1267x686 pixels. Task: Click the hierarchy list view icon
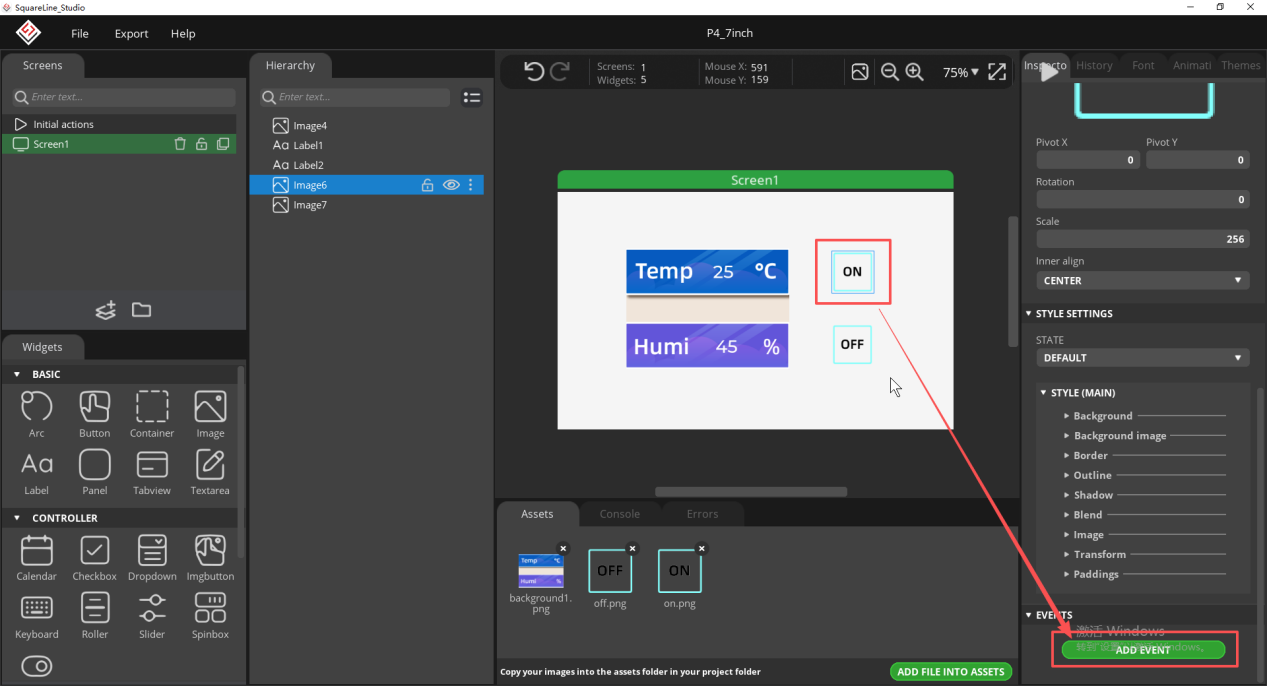point(472,97)
